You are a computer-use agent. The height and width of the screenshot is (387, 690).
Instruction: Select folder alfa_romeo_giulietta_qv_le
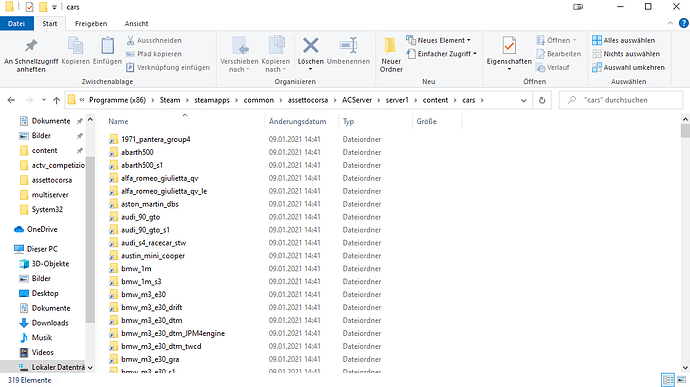[164, 191]
